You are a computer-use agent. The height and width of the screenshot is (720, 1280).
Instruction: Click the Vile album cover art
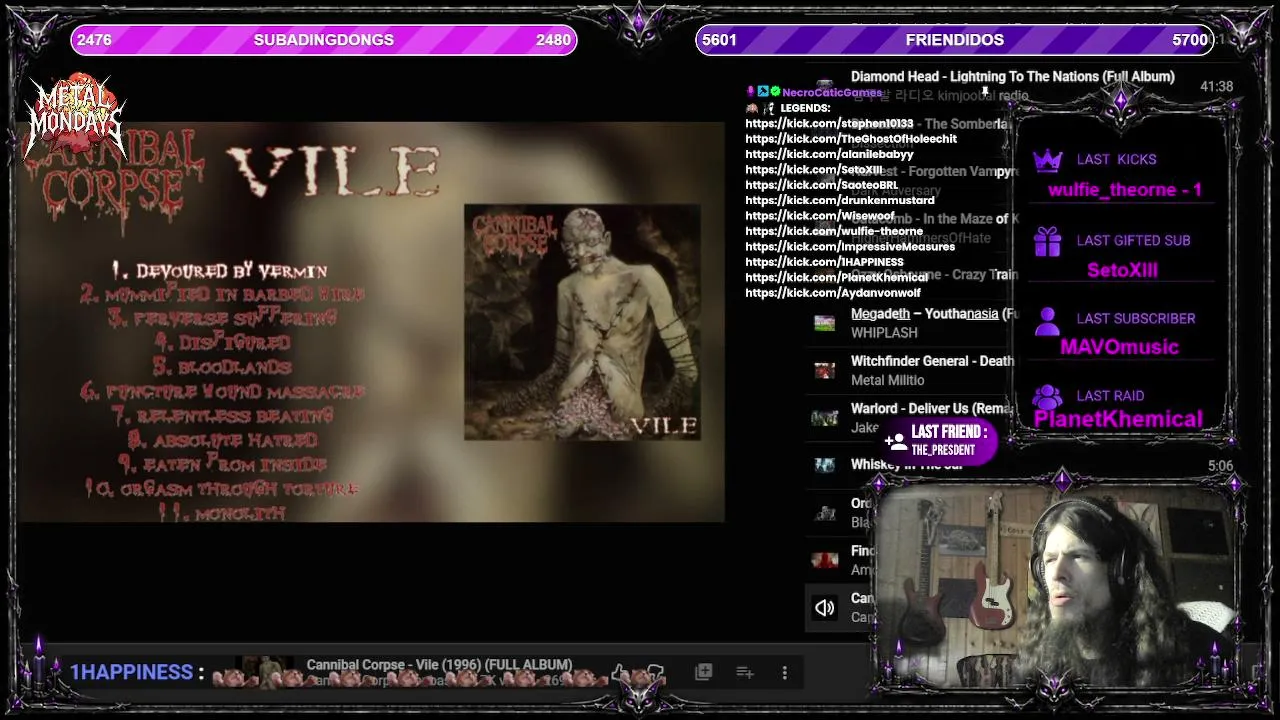(582, 322)
